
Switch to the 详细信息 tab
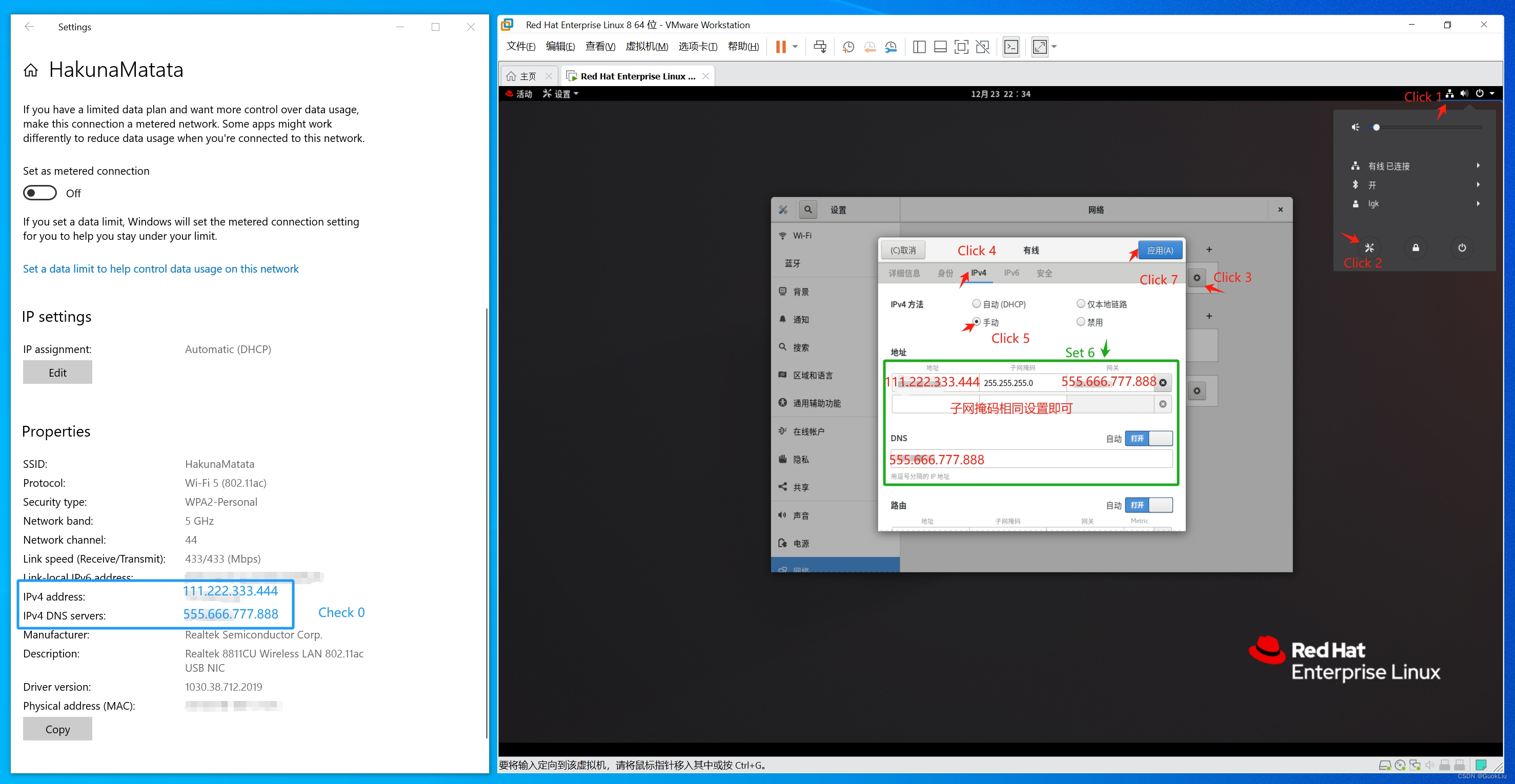[904, 273]
